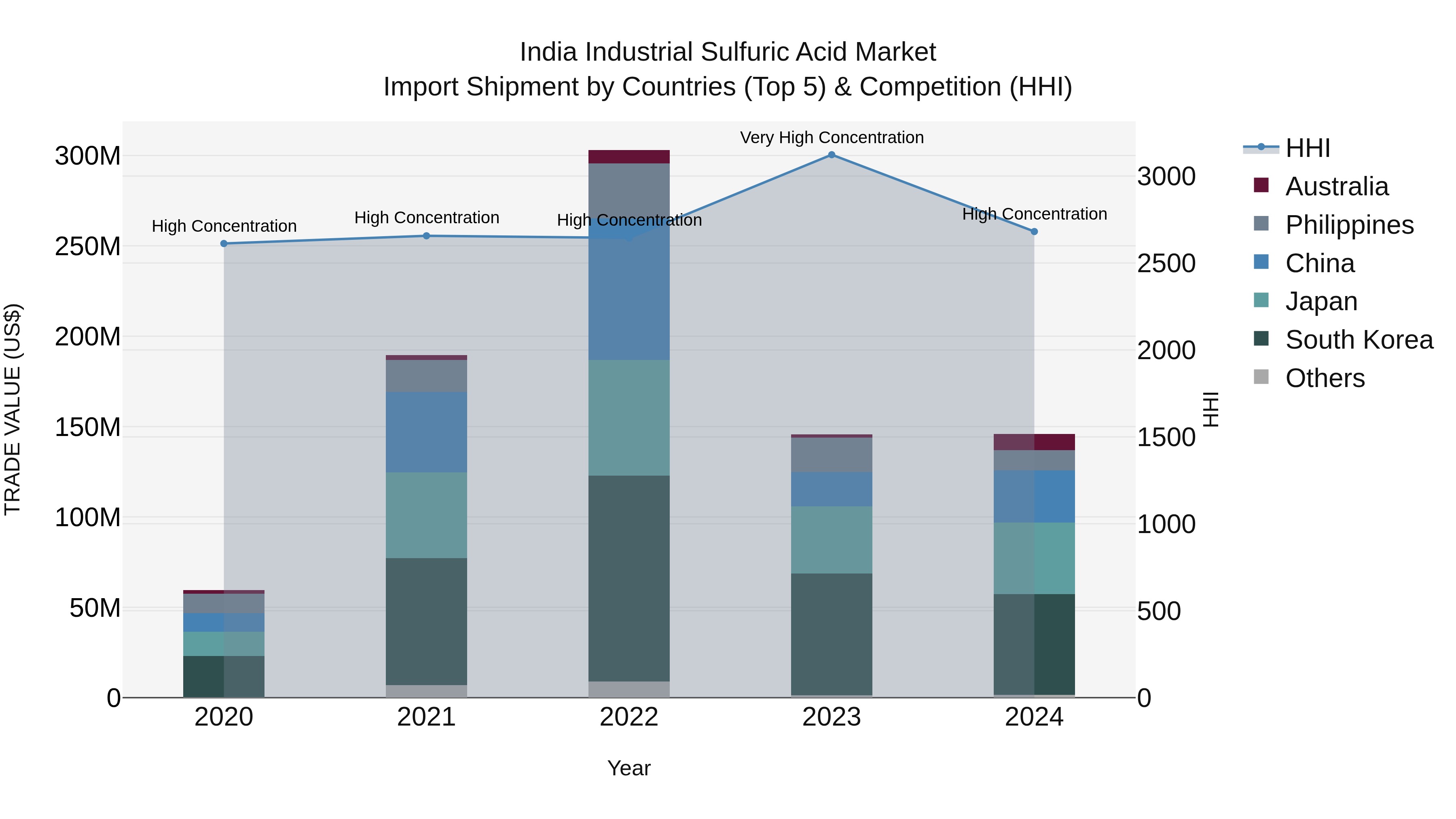This screenshot has height=819, width=1456.
Task: Click the chart title 'India Industrial Sulfuric Acid Market'
Action: [728, 52]
